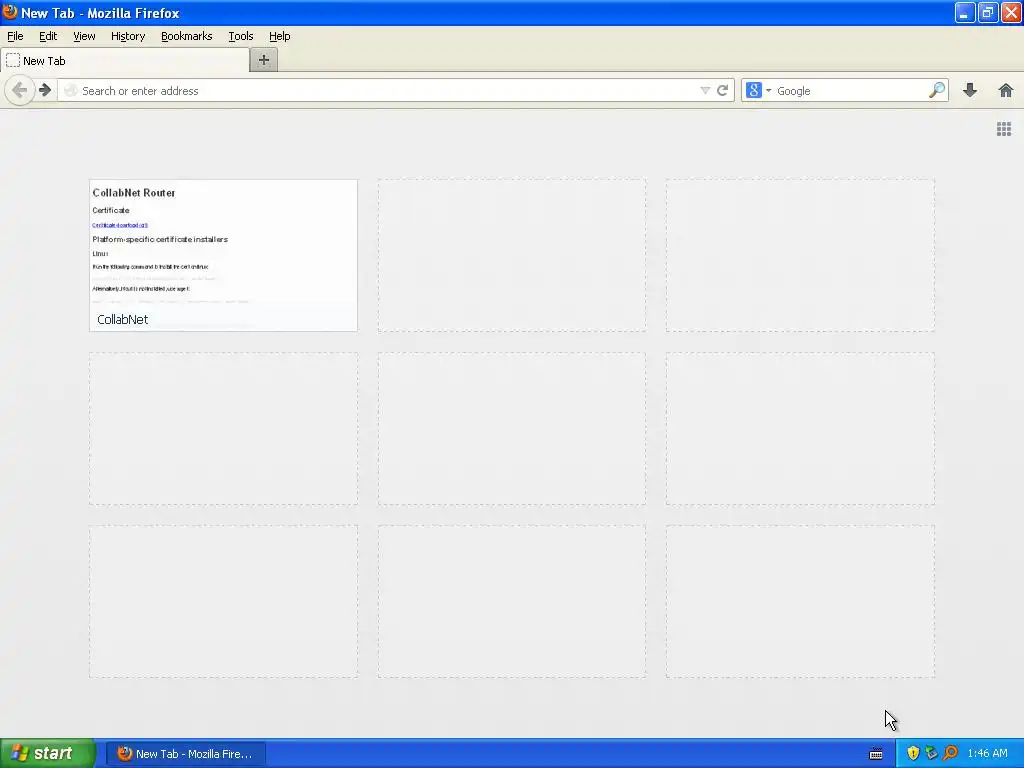1024x768 pixels.
Task: Select the New Tab tab
Action: [x=124, y=61]
